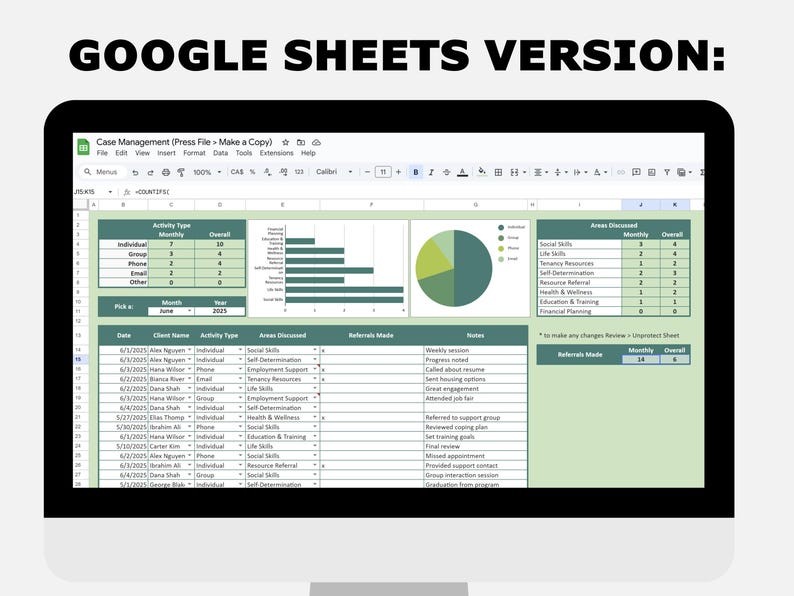Image resolution: width=794 pixels, height=596 pixels.
Task: Select column K header
Action: pos(674,205)
